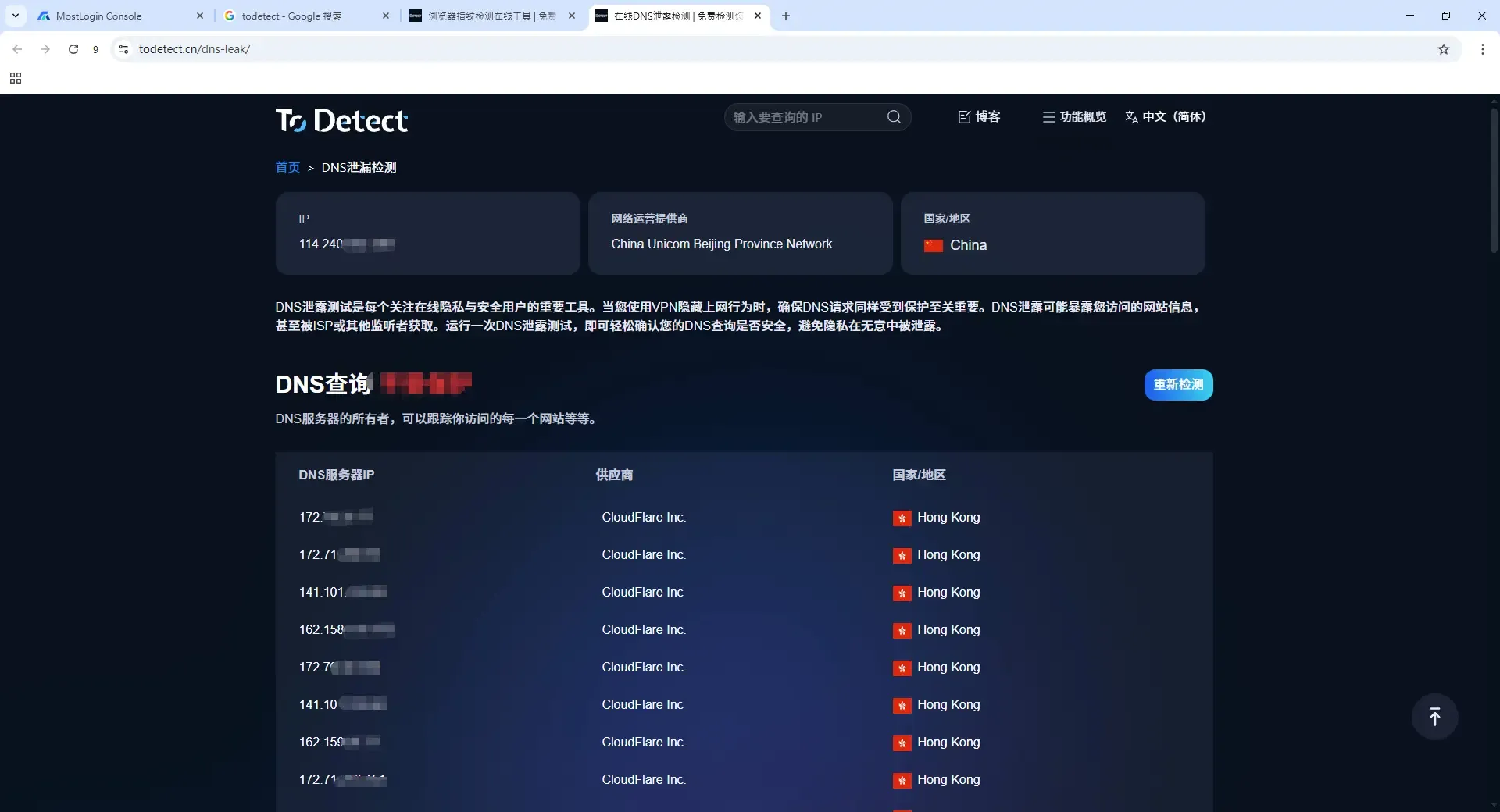The height and width of the screenshot is (812, 1500).
Task: Click the apps grid icon in the bookmarks bar
Action: 16,78
